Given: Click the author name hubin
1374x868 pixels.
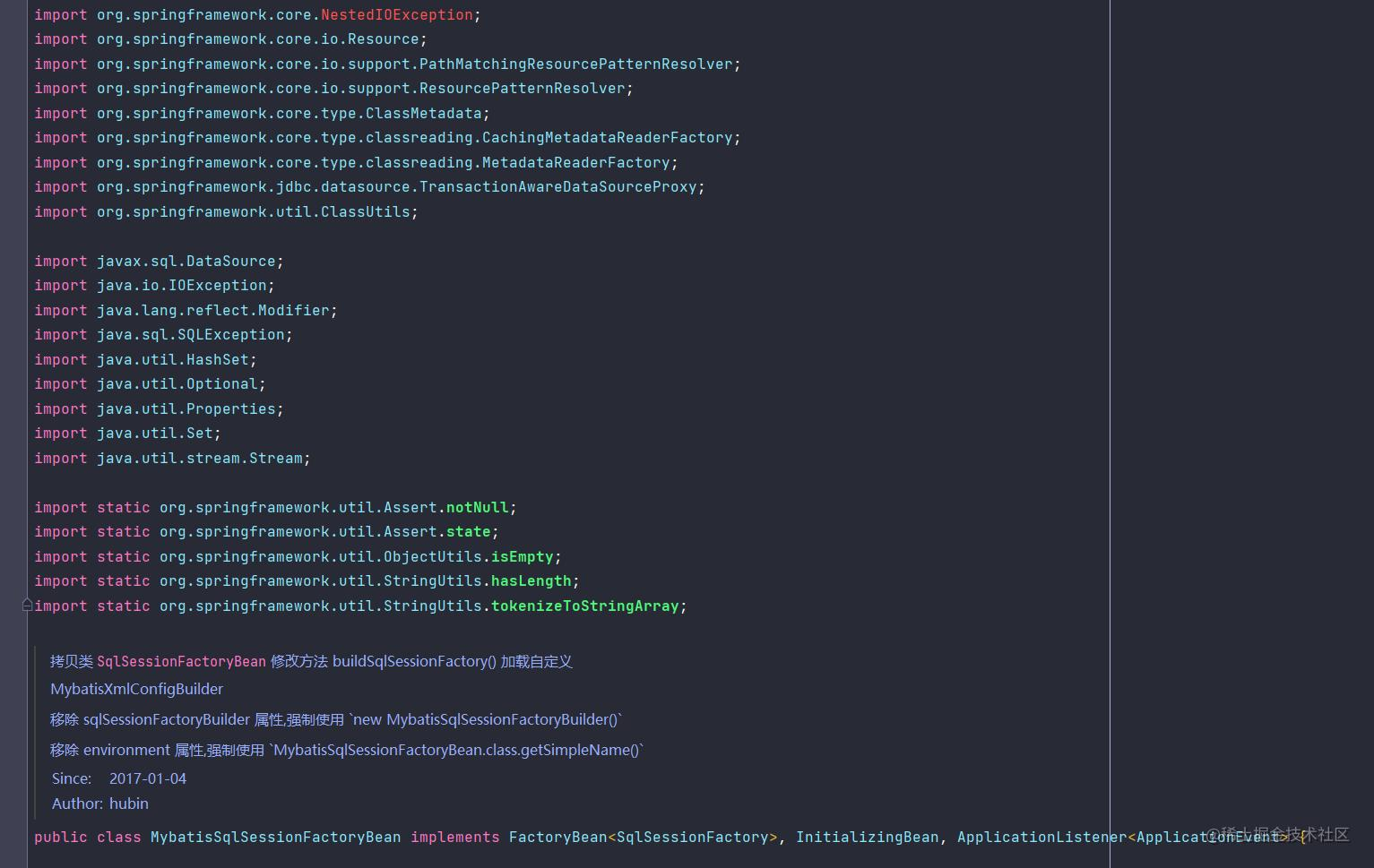Looking at the screenshot, I should pyautogui.click(x=129, y=804).
